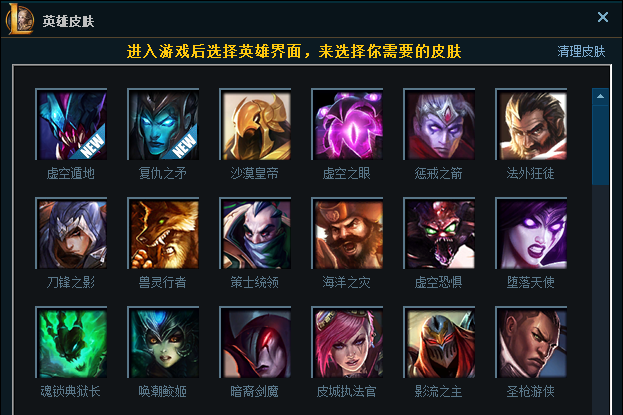Select the 惩戒之箭 portrait

[439, 124]
